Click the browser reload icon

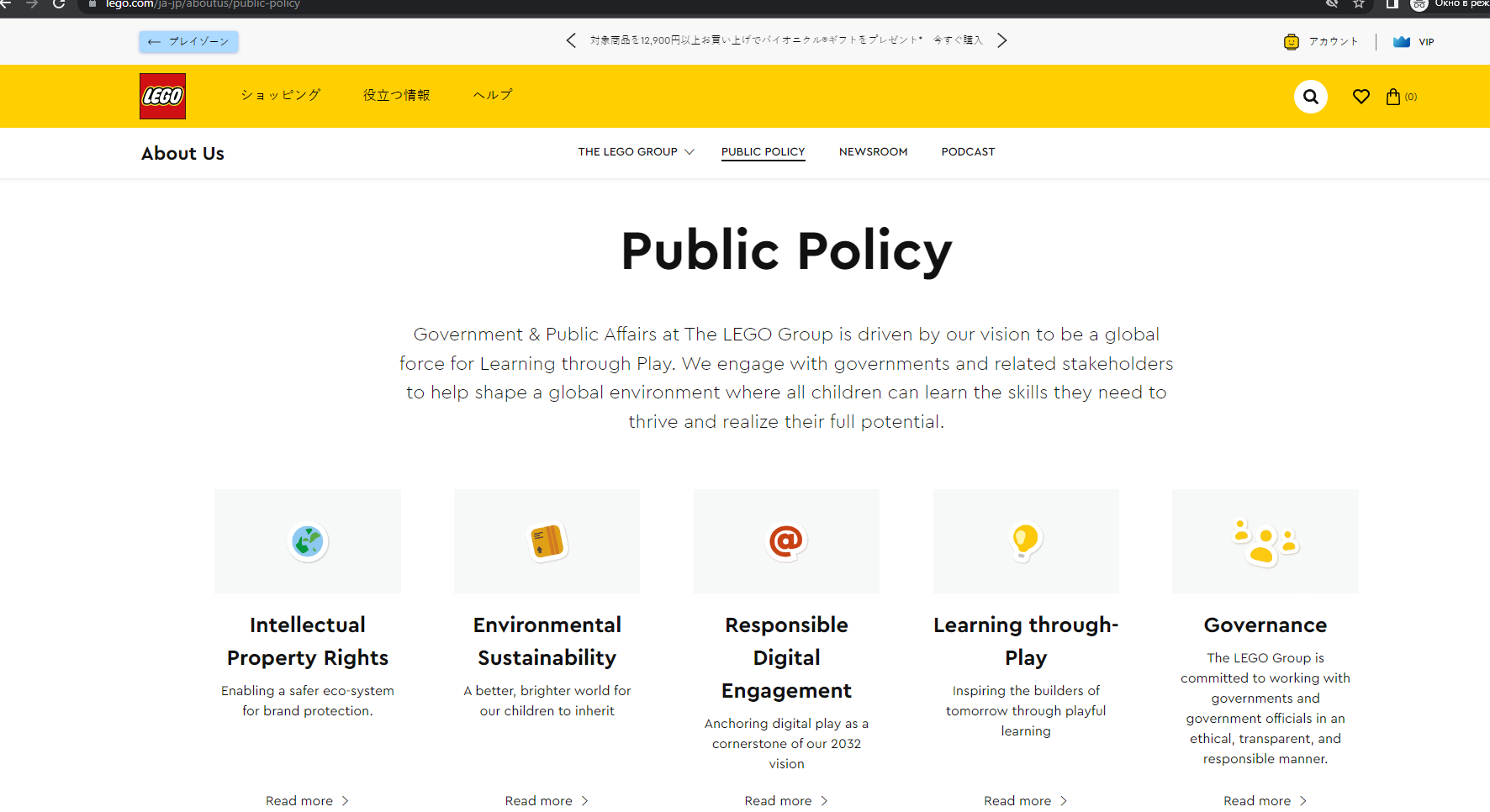[x=59, y=4]
